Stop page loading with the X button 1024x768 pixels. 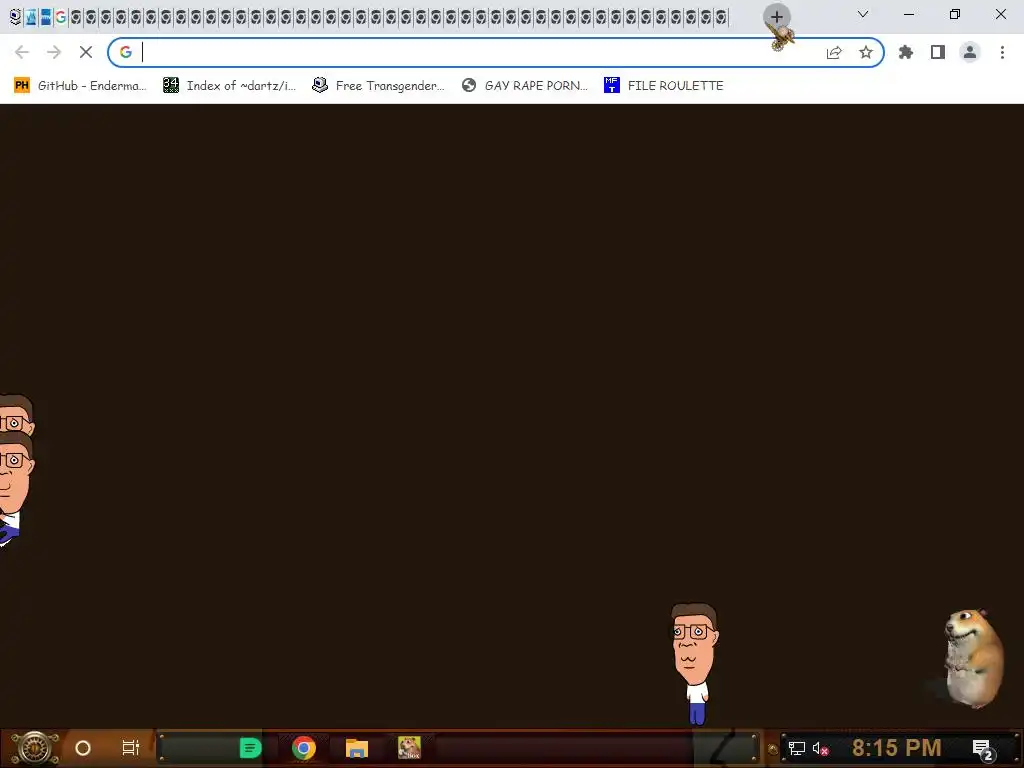click(x=86, y=52)
